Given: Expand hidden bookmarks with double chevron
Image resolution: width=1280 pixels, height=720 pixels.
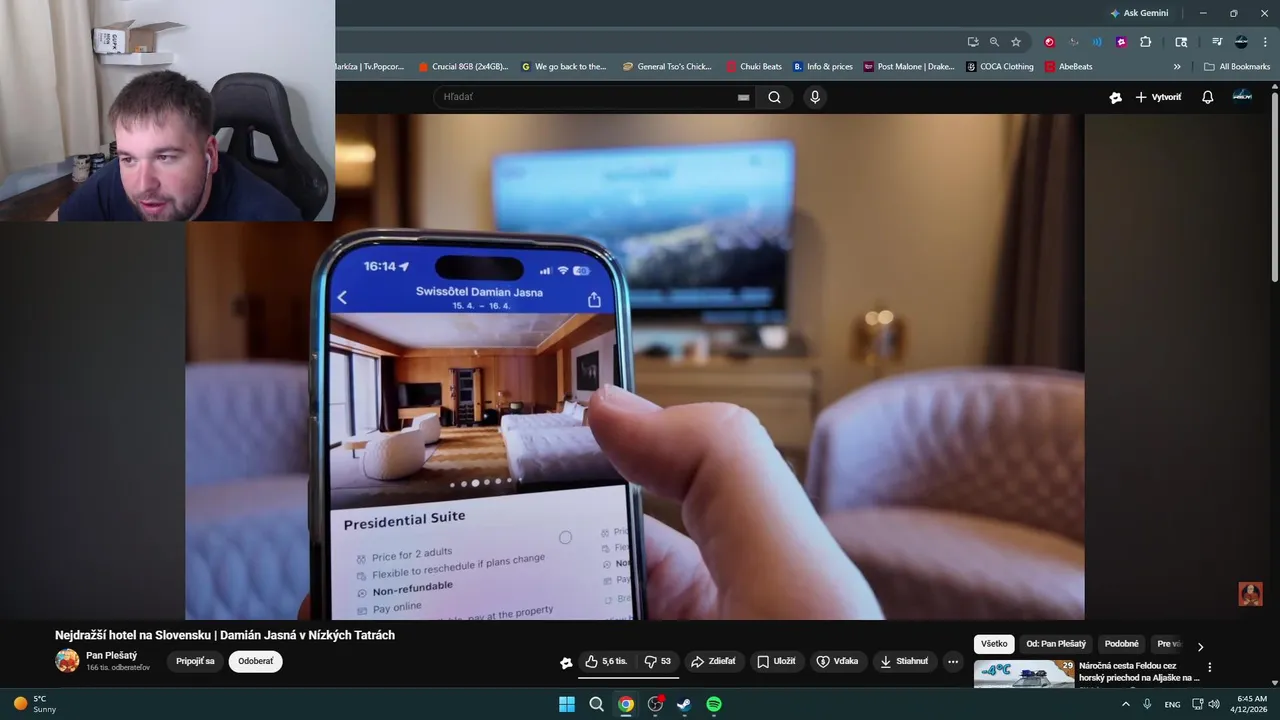Looking at the screenshot, I should (1177, 67).
